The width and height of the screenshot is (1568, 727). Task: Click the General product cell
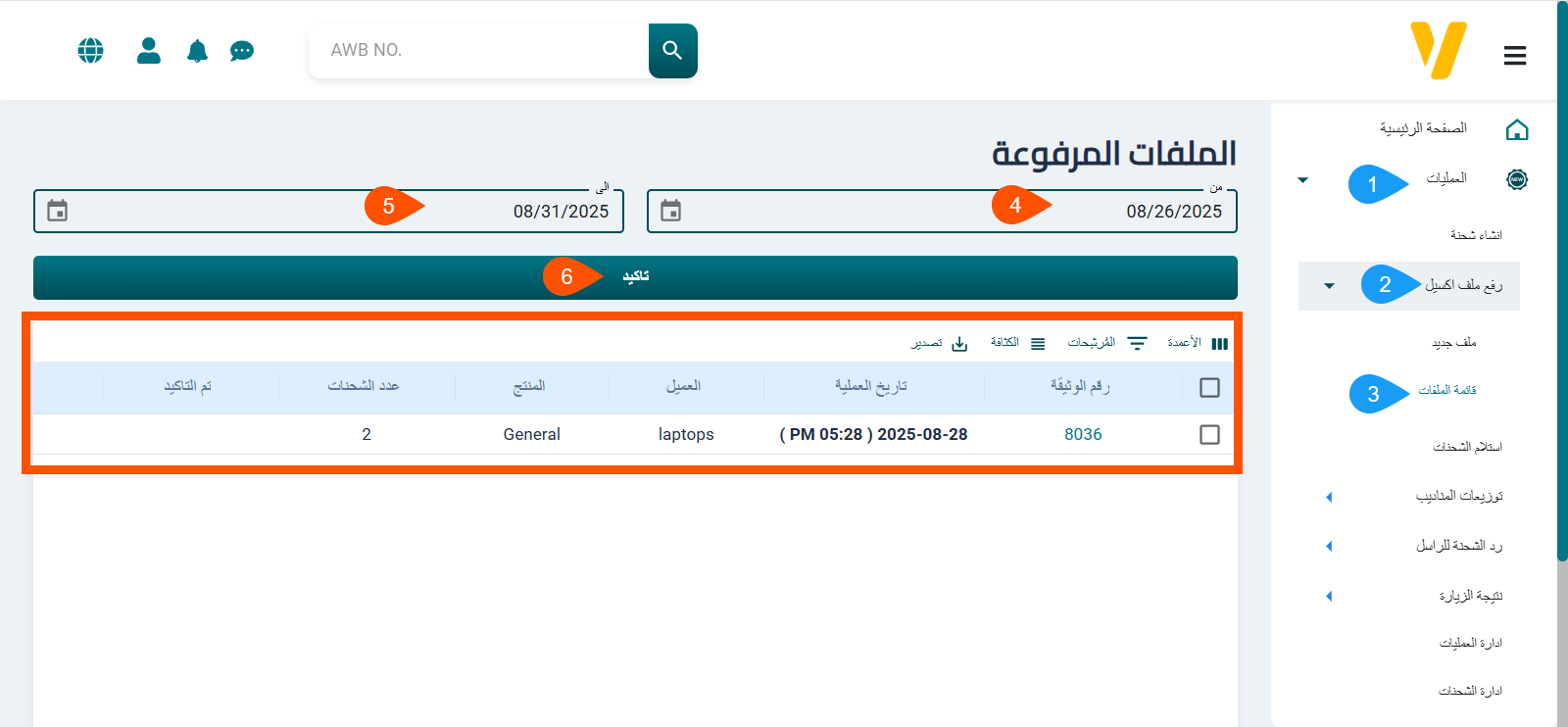click(x=532, y=434)
